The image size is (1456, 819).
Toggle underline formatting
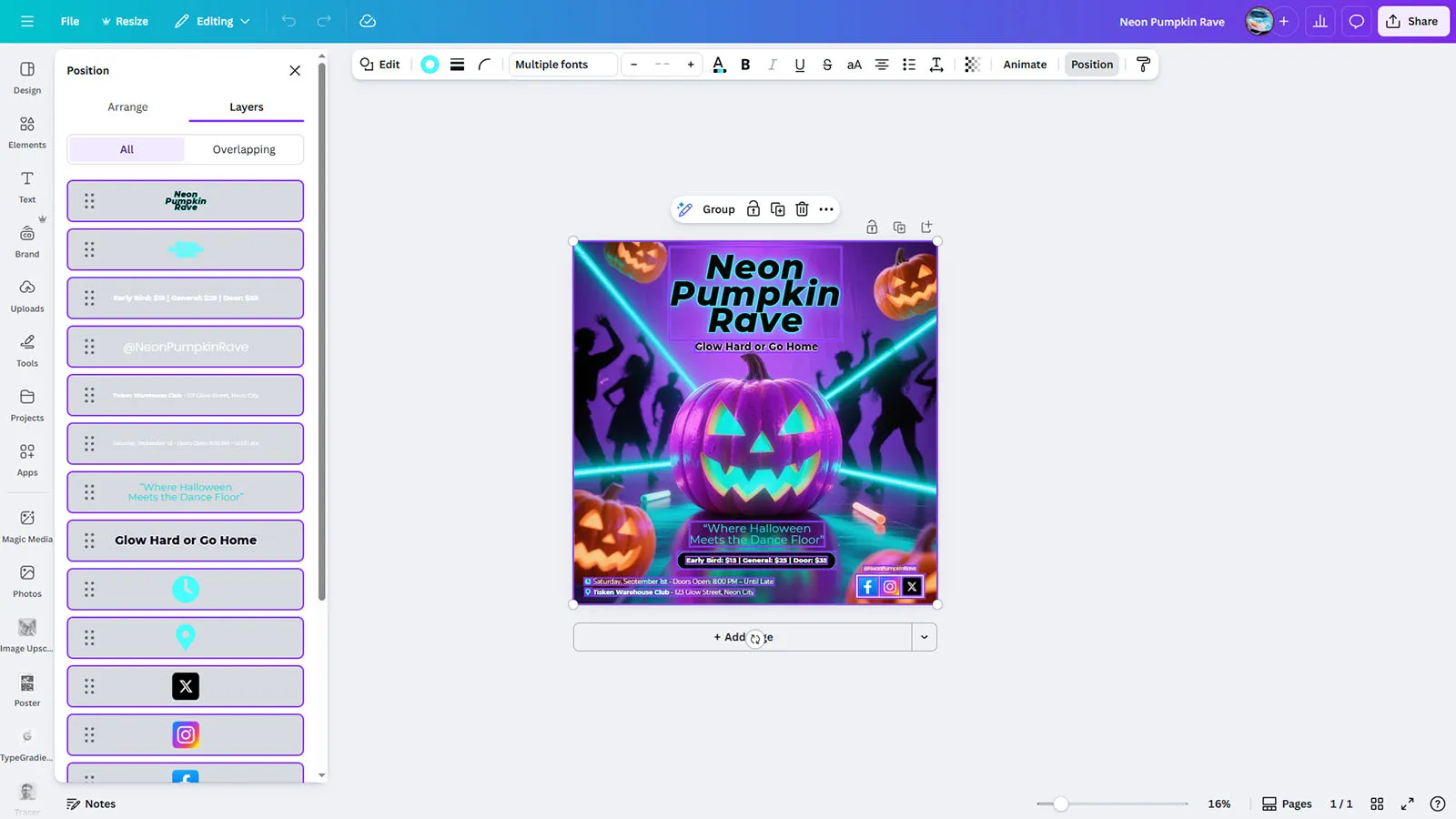point(799,65)
